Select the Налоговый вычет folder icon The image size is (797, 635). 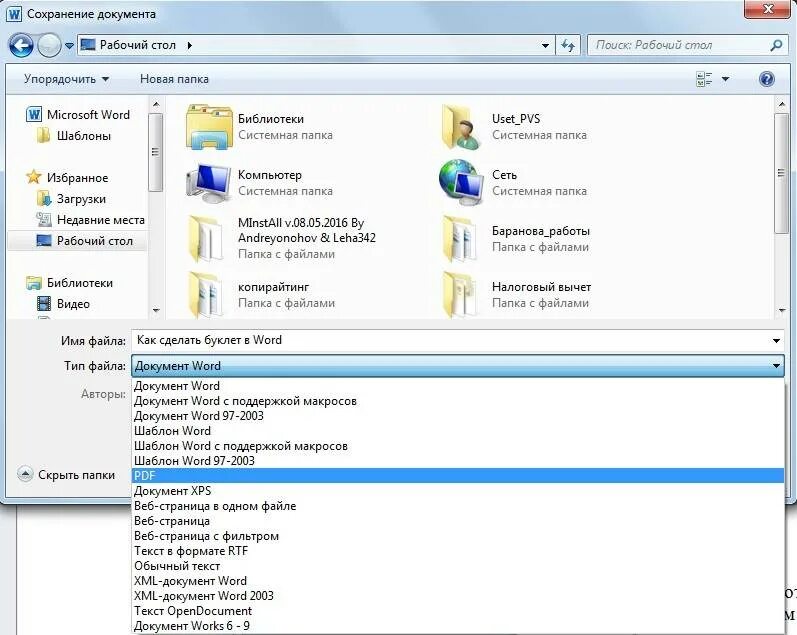459,295
